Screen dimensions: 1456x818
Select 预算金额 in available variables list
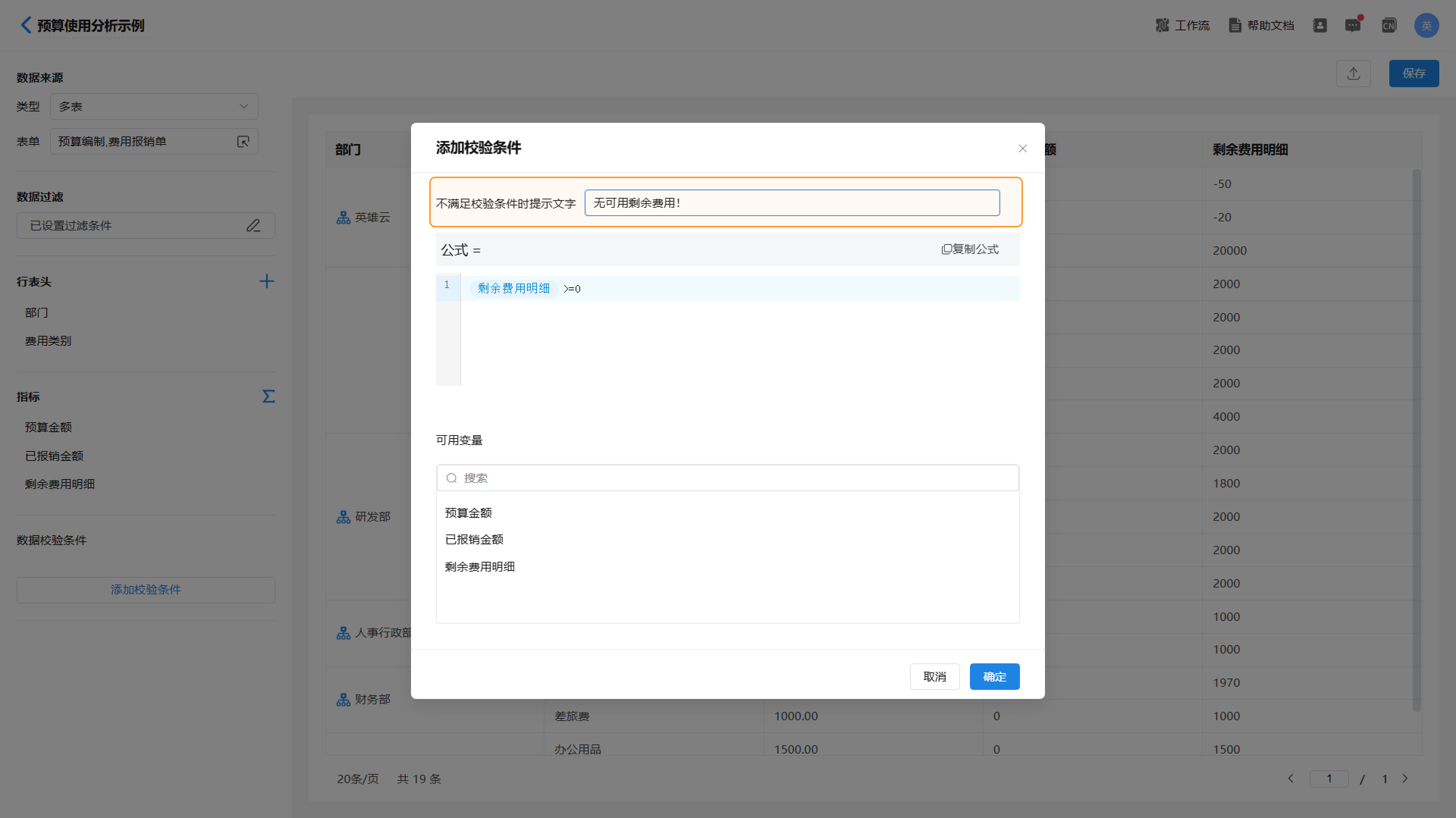(468, 513)
